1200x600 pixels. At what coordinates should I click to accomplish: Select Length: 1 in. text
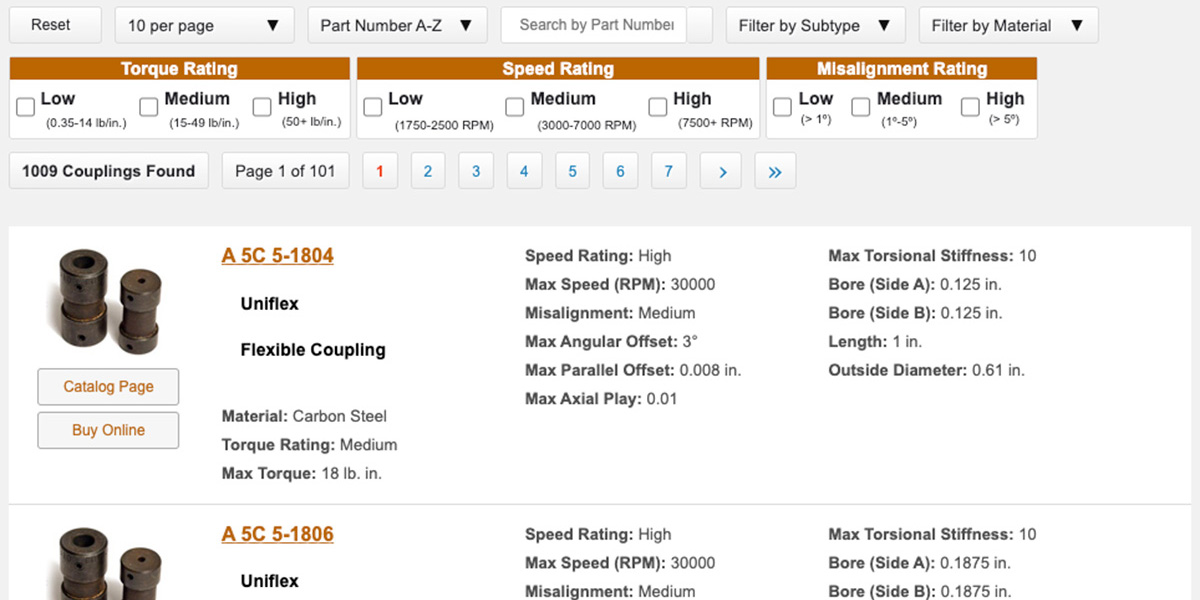click(875, 341)
